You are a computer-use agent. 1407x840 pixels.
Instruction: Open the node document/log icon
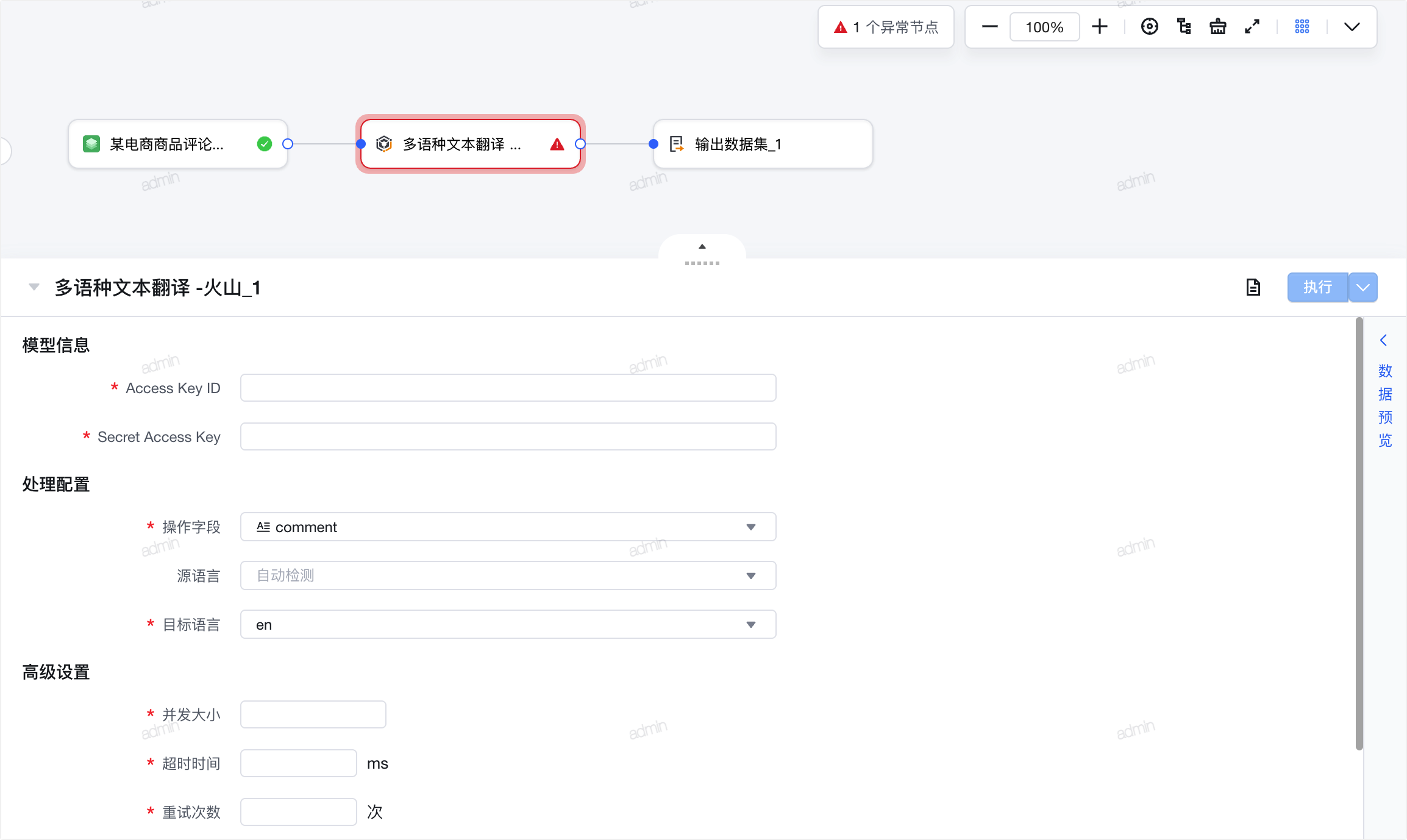(x=1253, y=287)
